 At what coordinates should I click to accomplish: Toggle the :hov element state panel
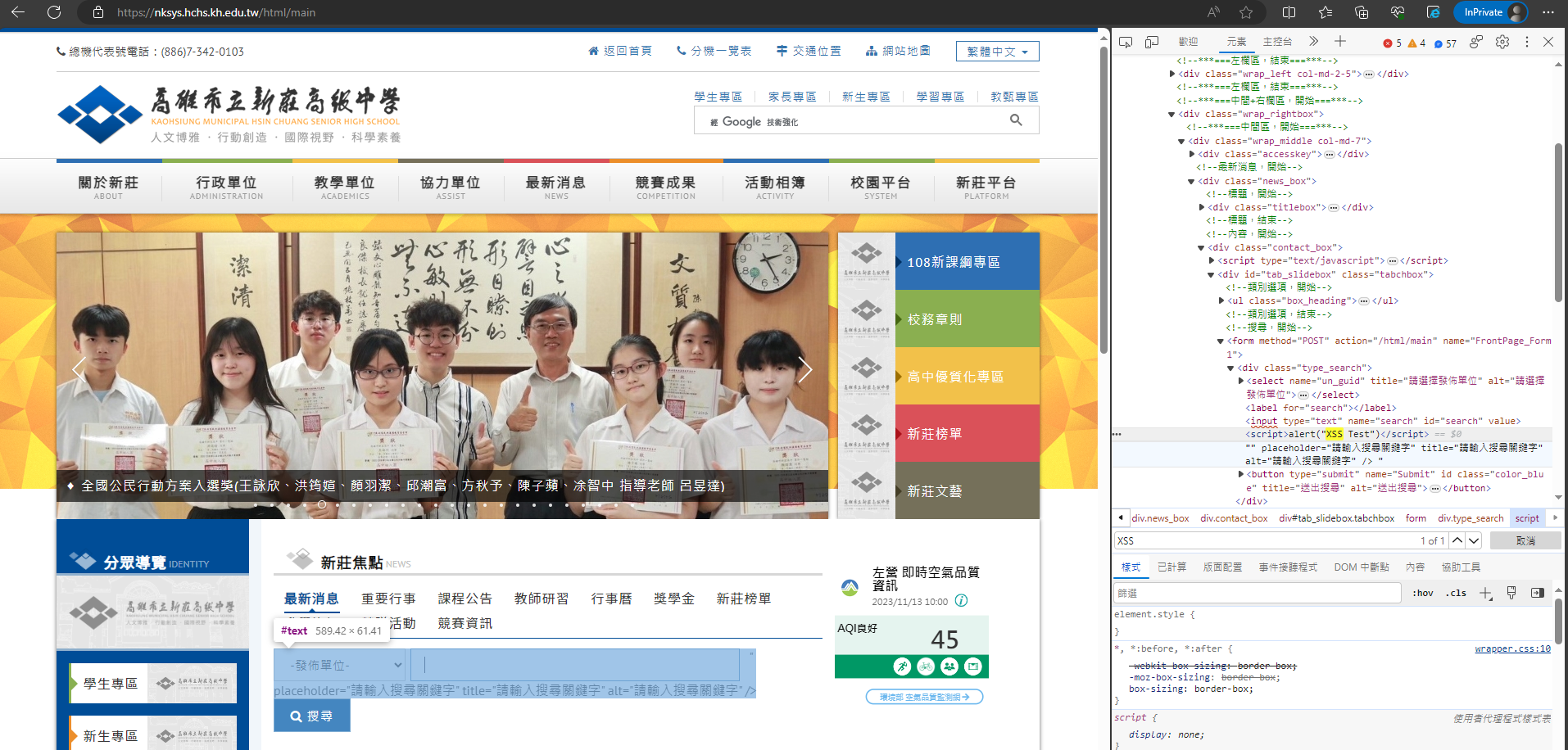click(x=1423, y=593)
